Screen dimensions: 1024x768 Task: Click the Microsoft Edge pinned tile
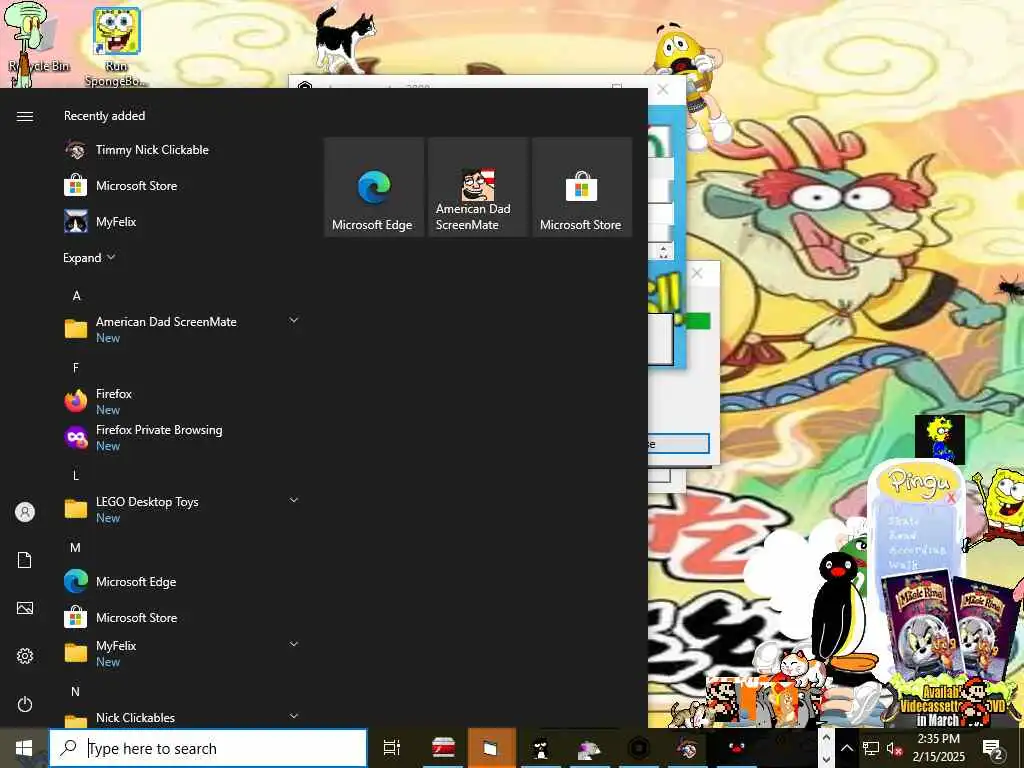(374, 187)
